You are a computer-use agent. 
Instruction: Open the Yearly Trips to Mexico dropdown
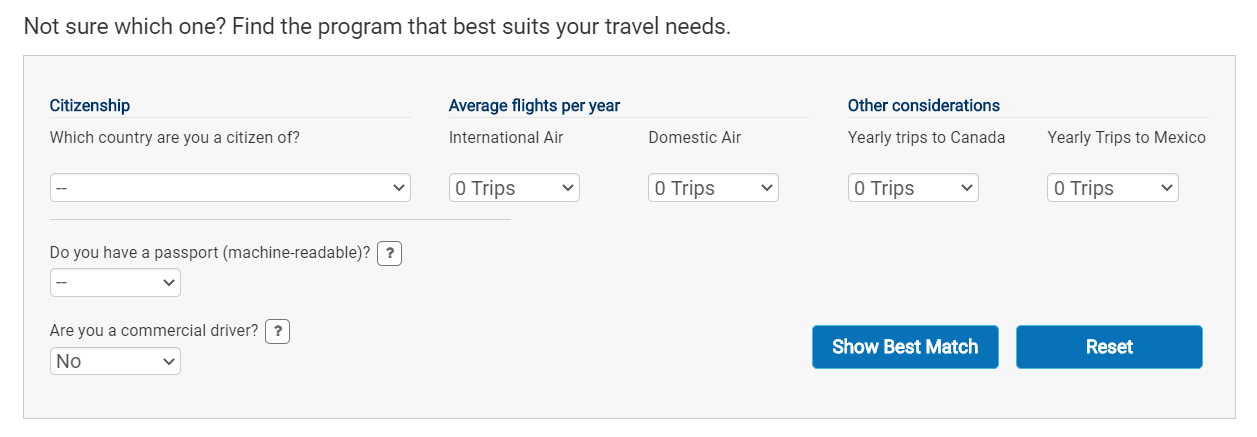coord(1113,188)
